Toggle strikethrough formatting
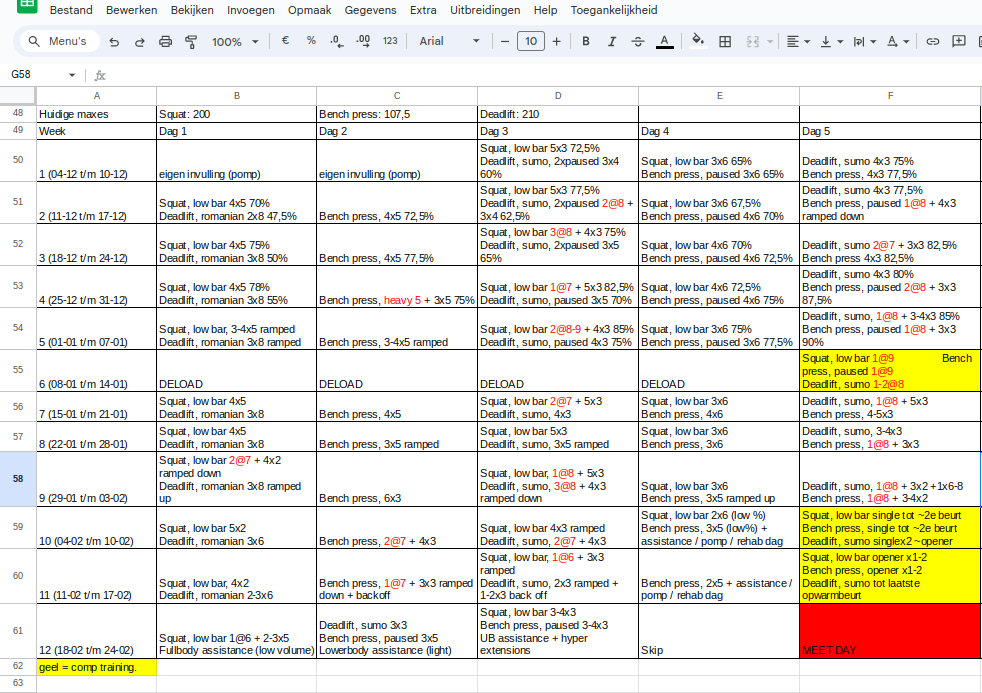Viewport: 982px width, 693px height. 638,42
